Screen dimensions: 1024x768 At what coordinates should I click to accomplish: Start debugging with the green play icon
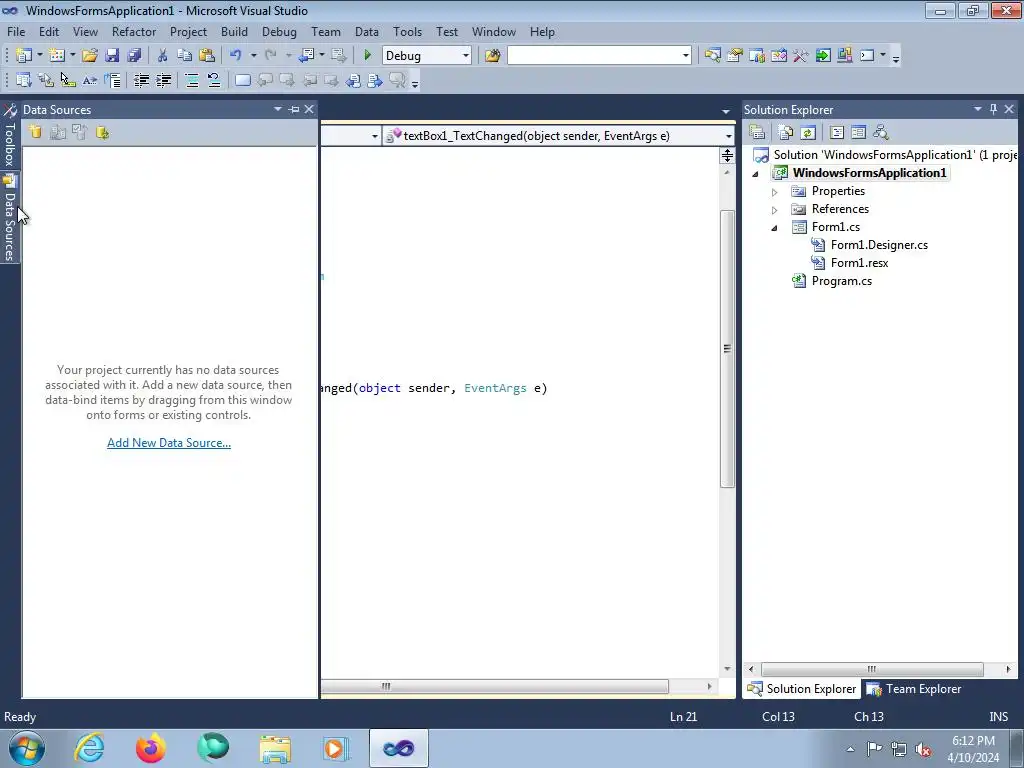367,56
